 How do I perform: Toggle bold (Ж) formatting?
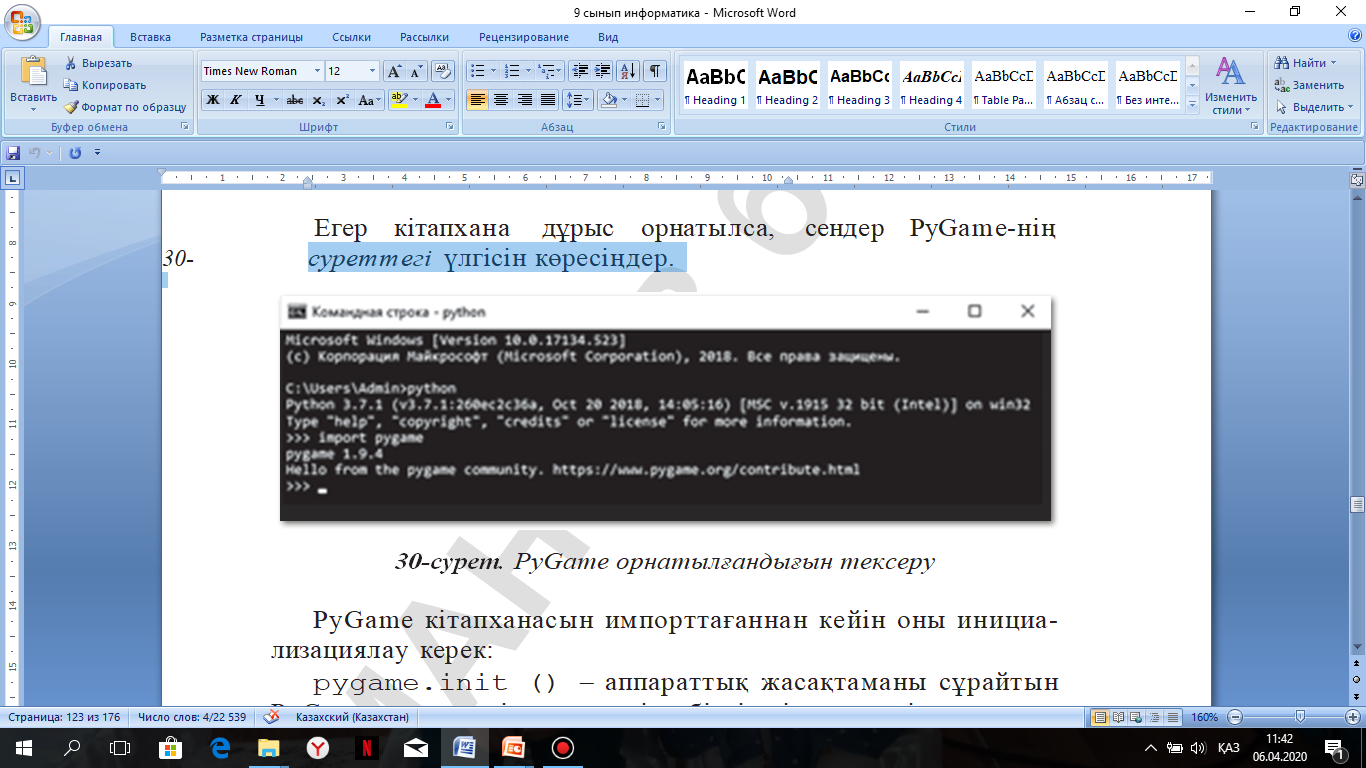[212, 100]
